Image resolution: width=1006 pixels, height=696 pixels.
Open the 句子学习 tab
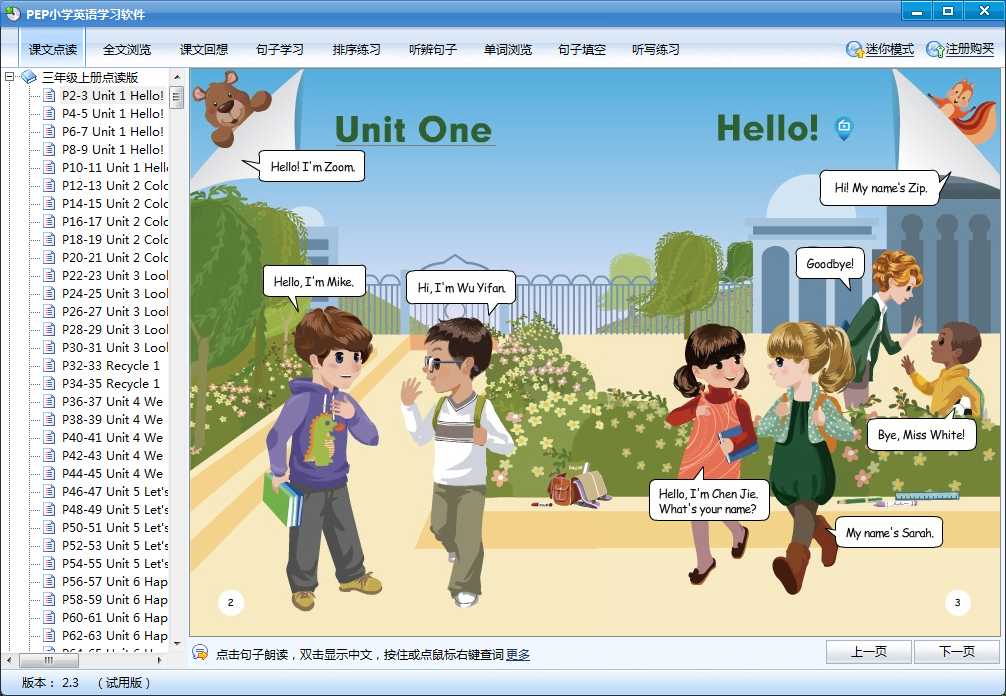click(279, 49)
